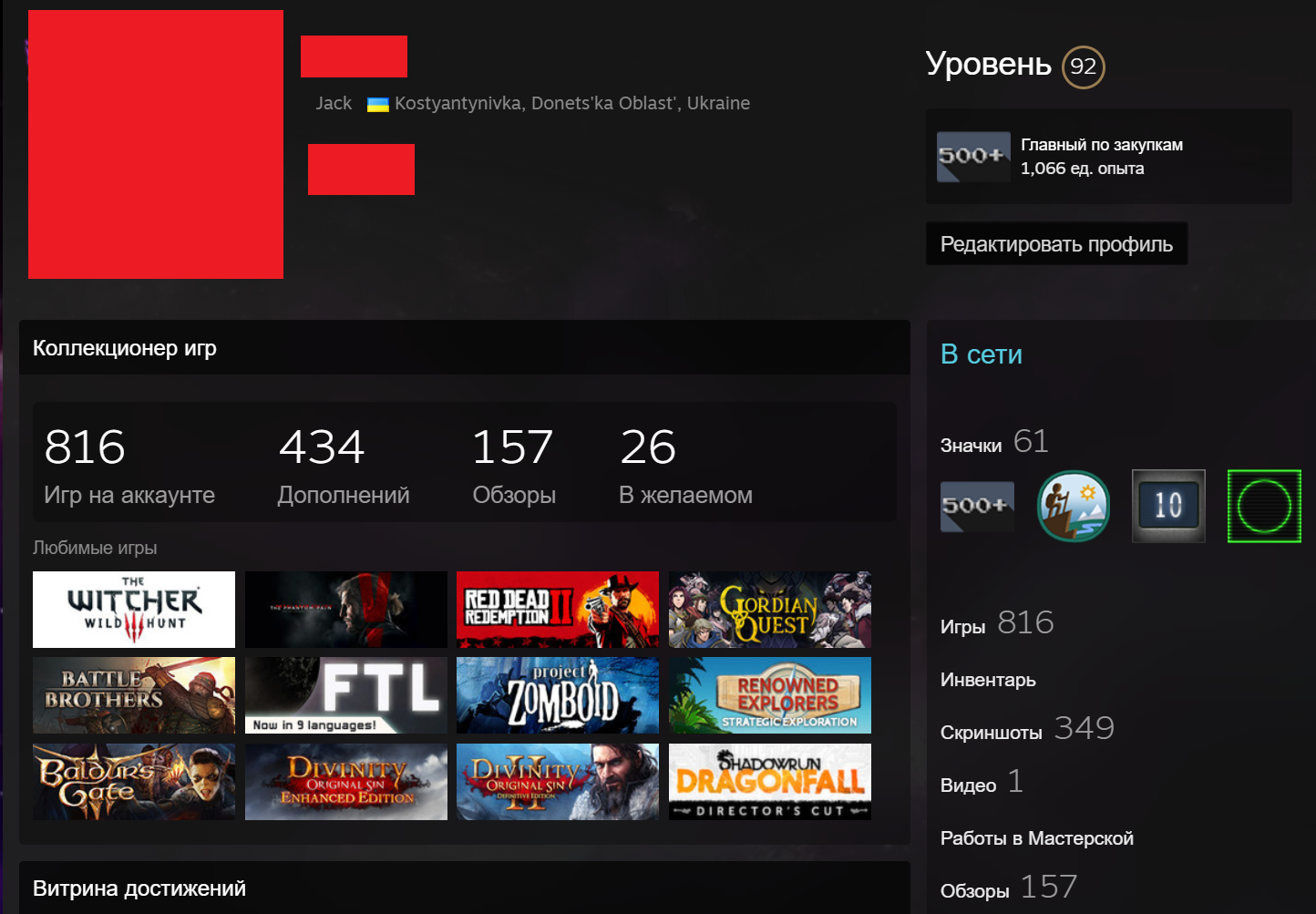The height and width of the screenshot is (914, 1316).
Task: Open Обзоры 157 link in sidebar
Action: tap(1009, 888)
